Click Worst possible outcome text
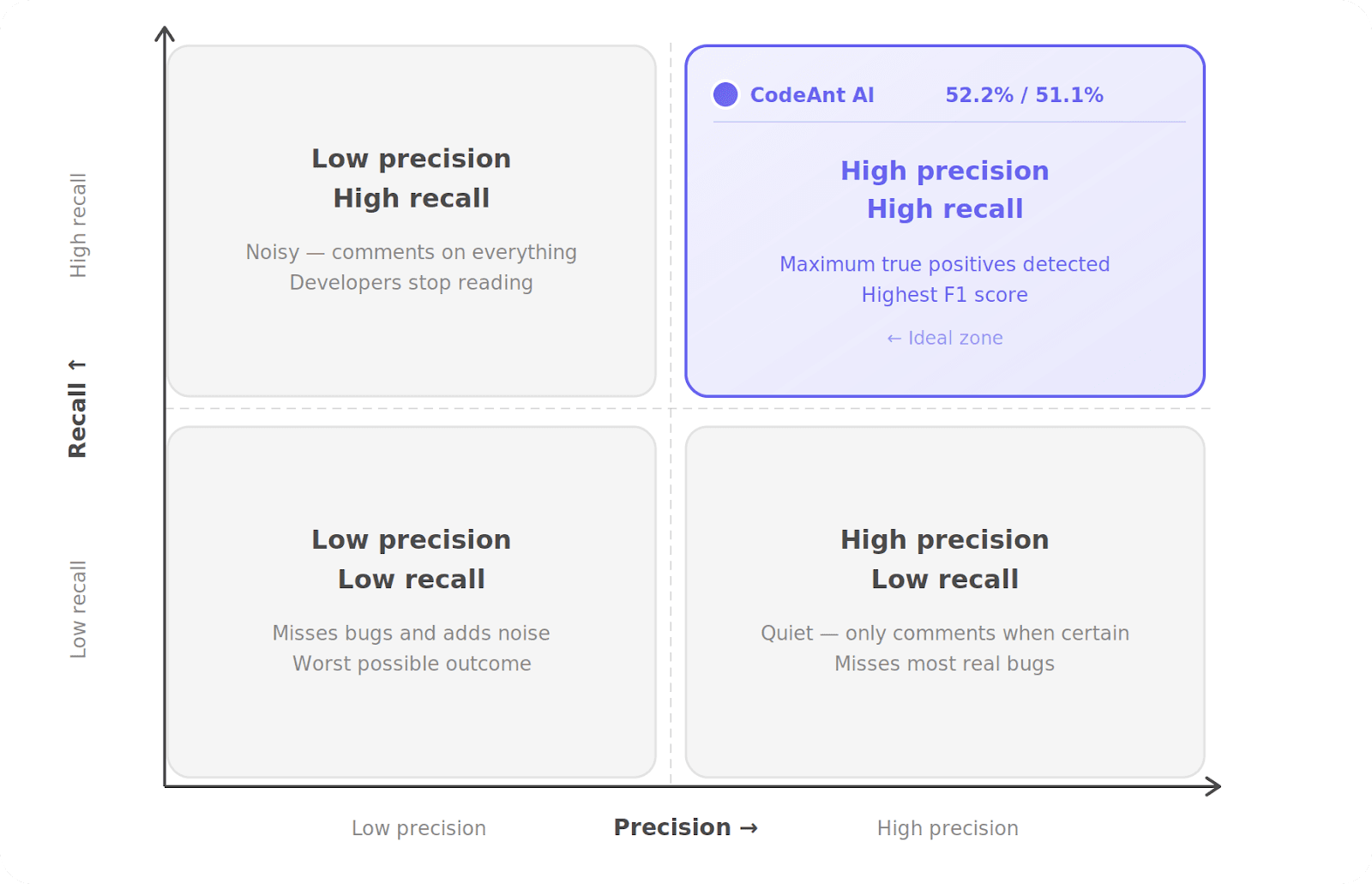 click(x=412, y=664)
